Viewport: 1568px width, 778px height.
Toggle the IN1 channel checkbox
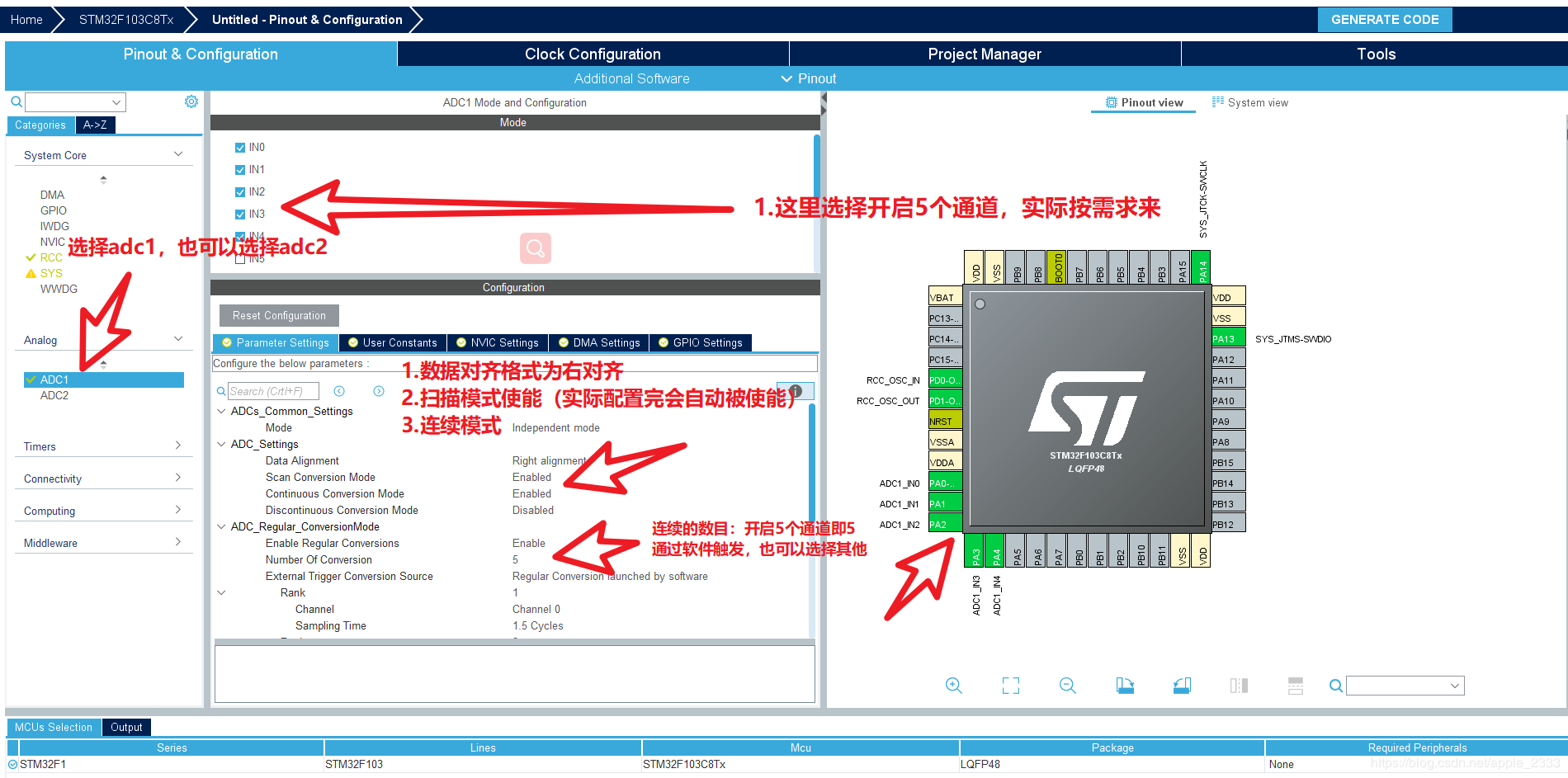coord(240,170)
